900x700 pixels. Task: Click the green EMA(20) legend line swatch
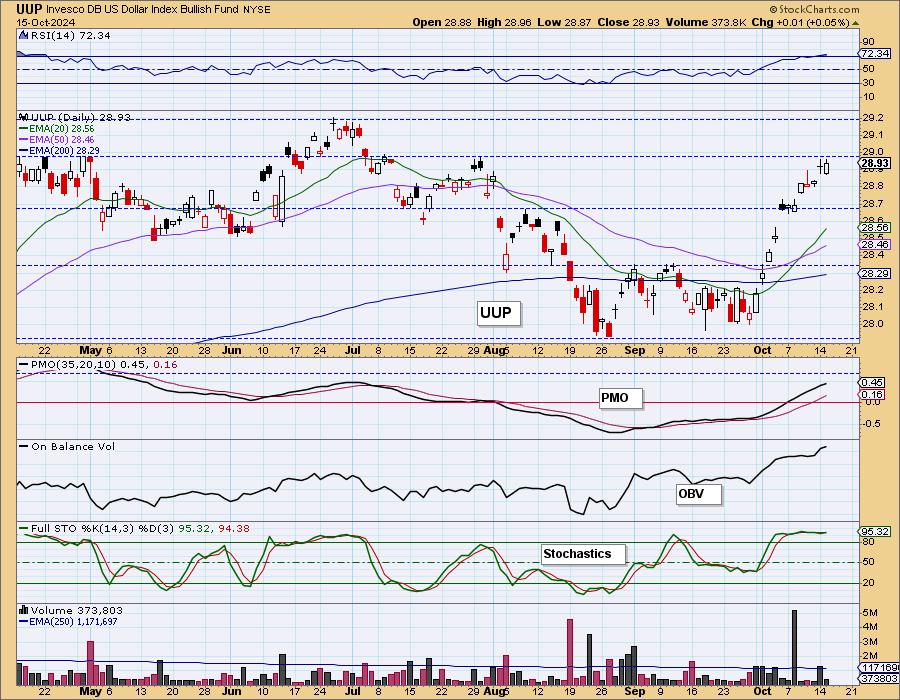24,129
